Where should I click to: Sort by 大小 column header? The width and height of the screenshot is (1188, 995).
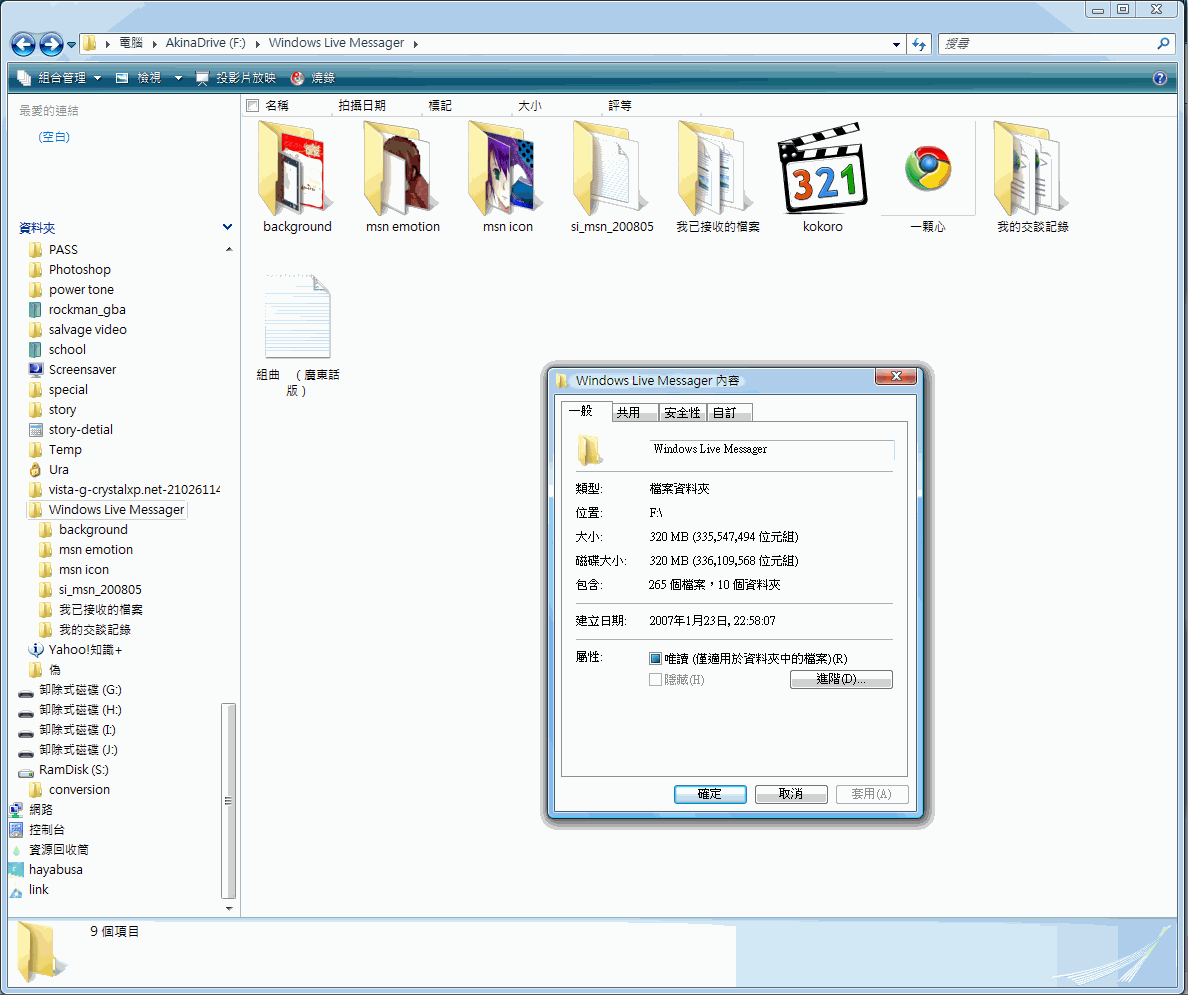tap(530, 105)
